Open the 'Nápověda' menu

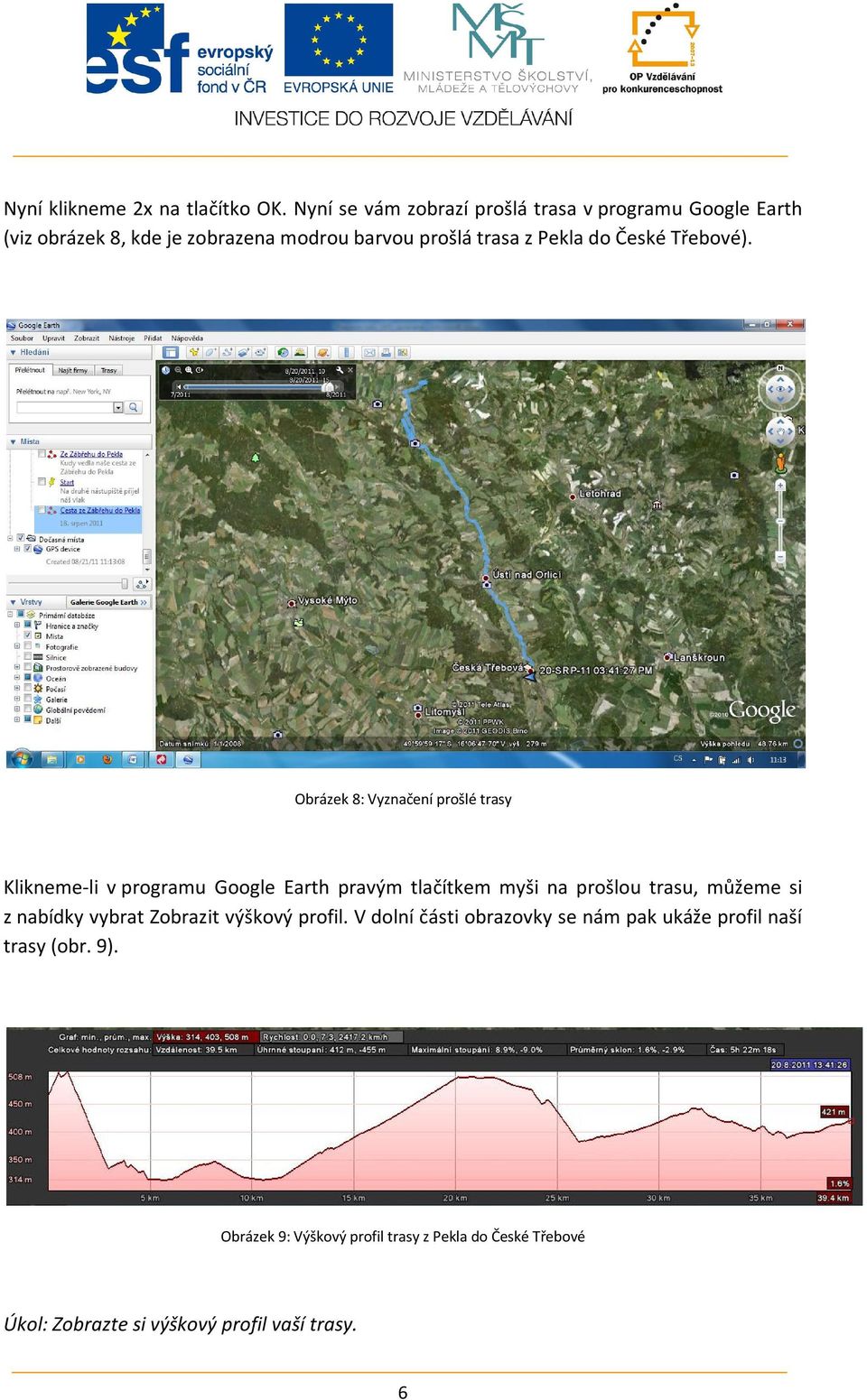click(187, 338)
